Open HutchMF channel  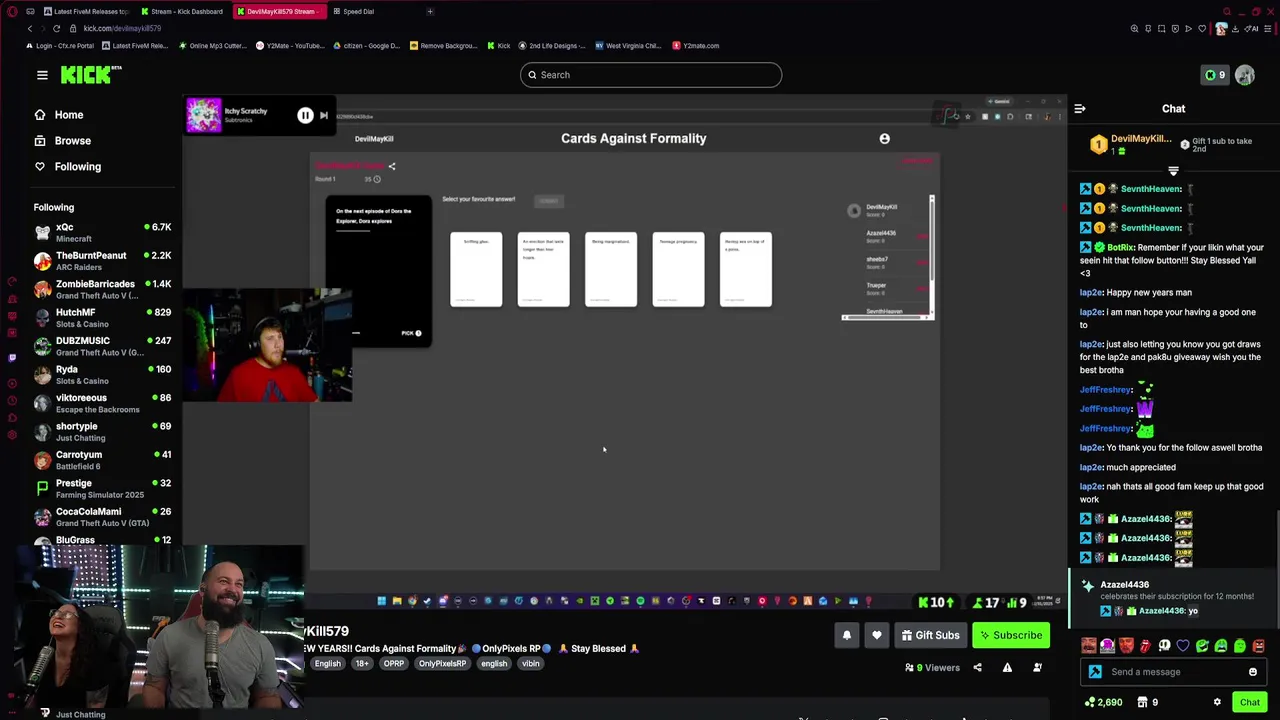click(102, 318)
